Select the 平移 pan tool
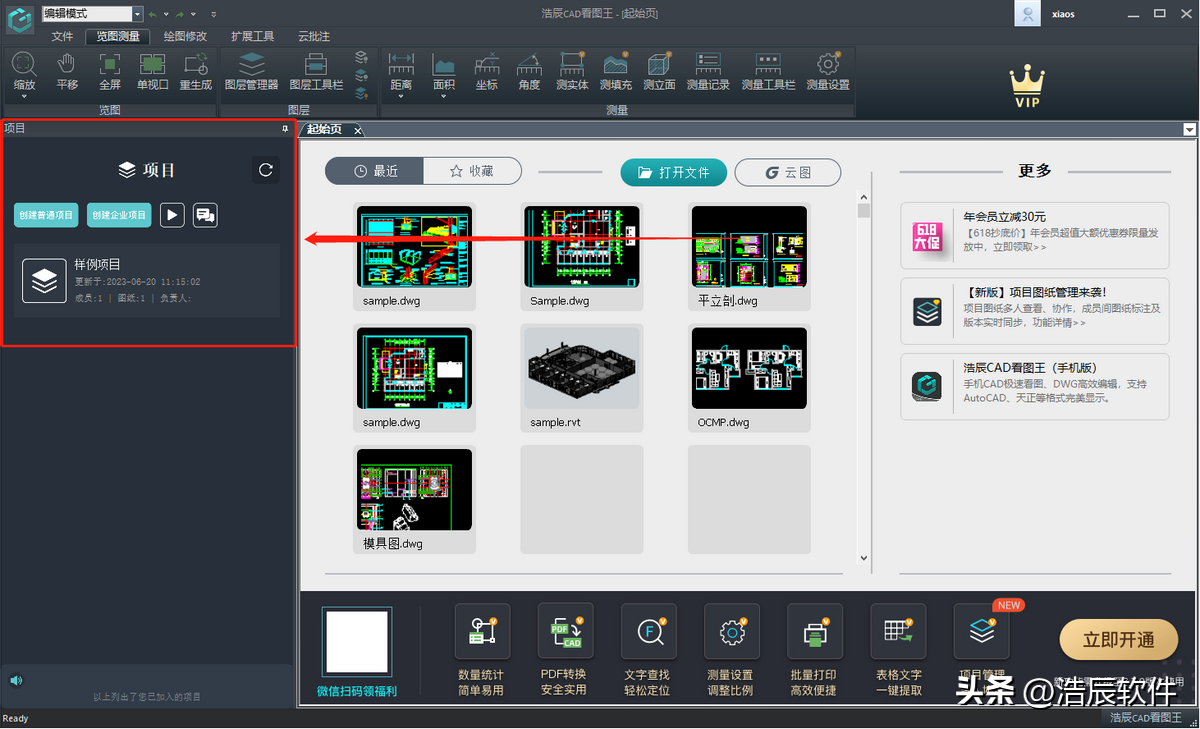Viewport: 1200px width, 729px height. pyautogui.click(x=67, y=72)
